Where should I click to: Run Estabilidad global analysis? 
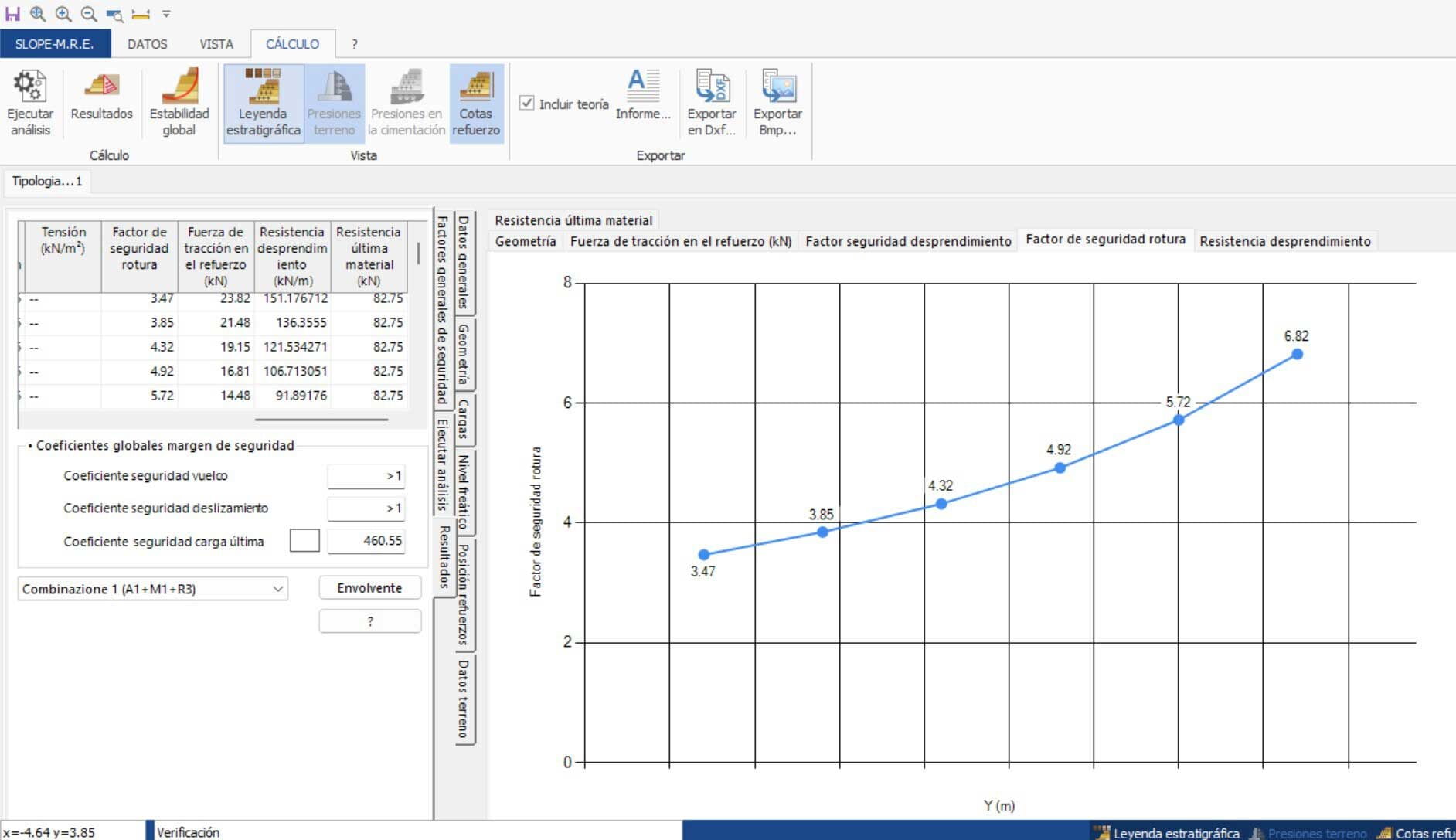point(179,87)
